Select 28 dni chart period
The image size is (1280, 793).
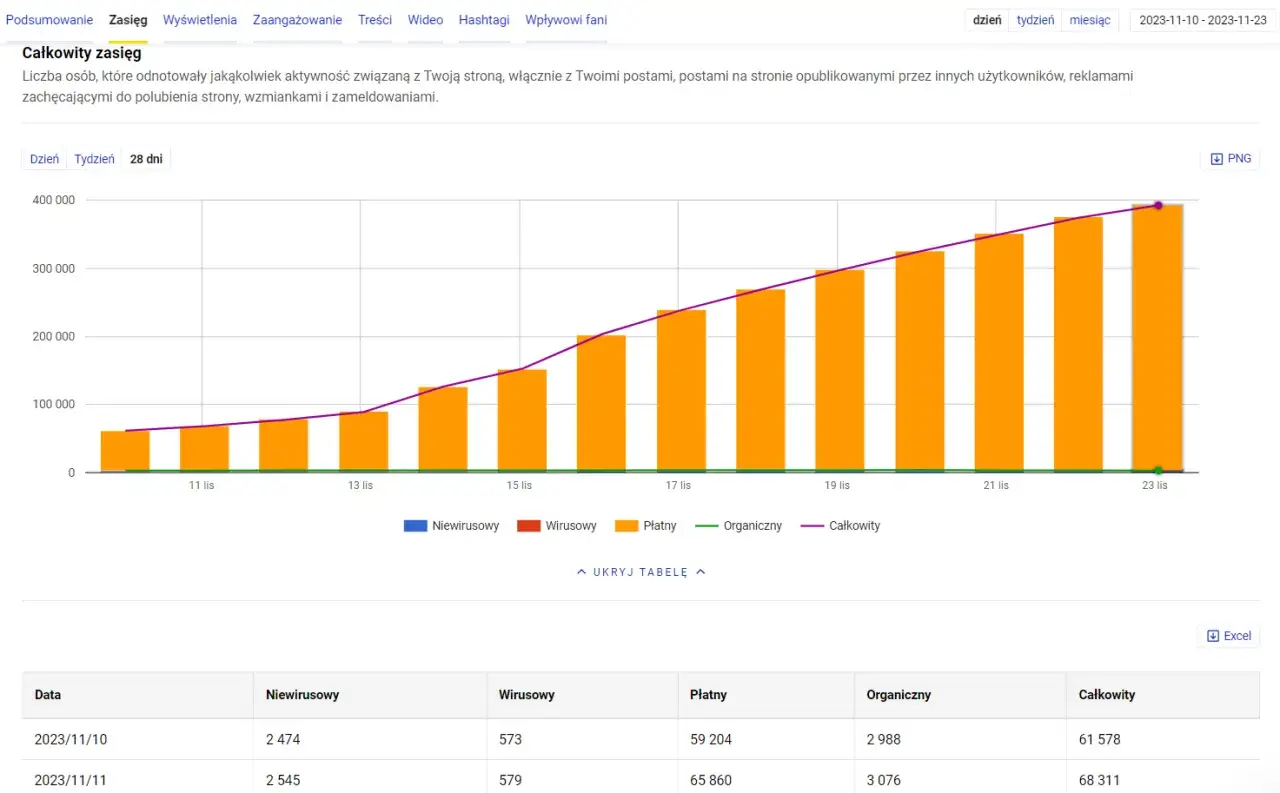pyautogui.click(x=146, y=159)
